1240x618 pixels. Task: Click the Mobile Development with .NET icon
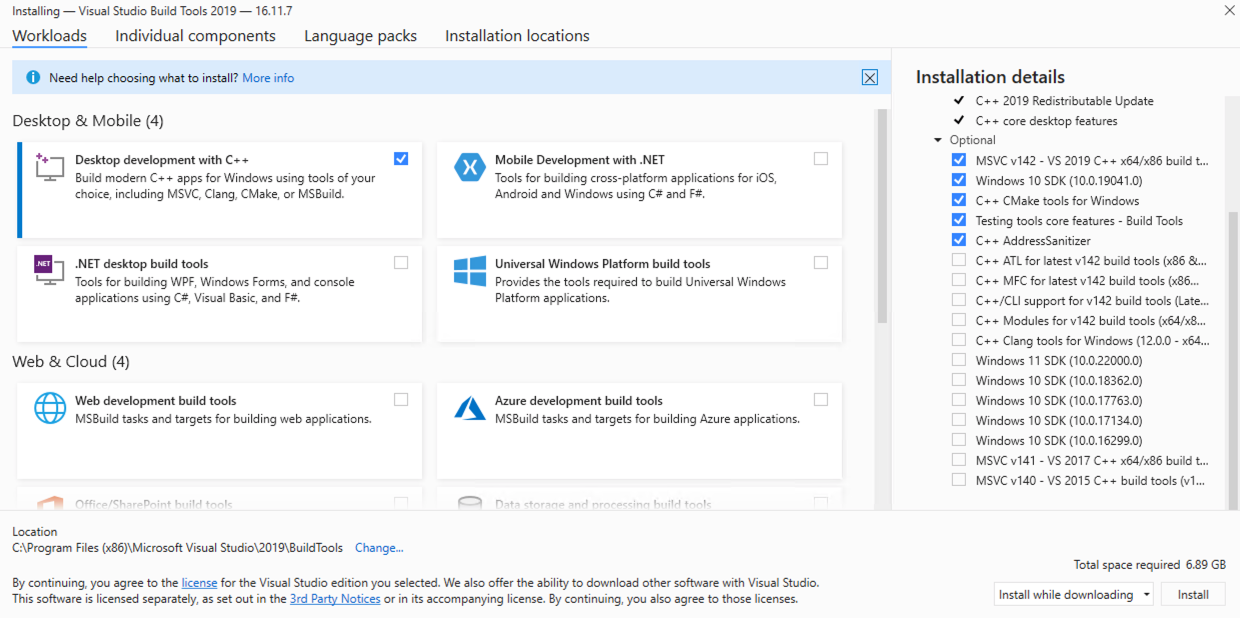(x=471, y=167)
